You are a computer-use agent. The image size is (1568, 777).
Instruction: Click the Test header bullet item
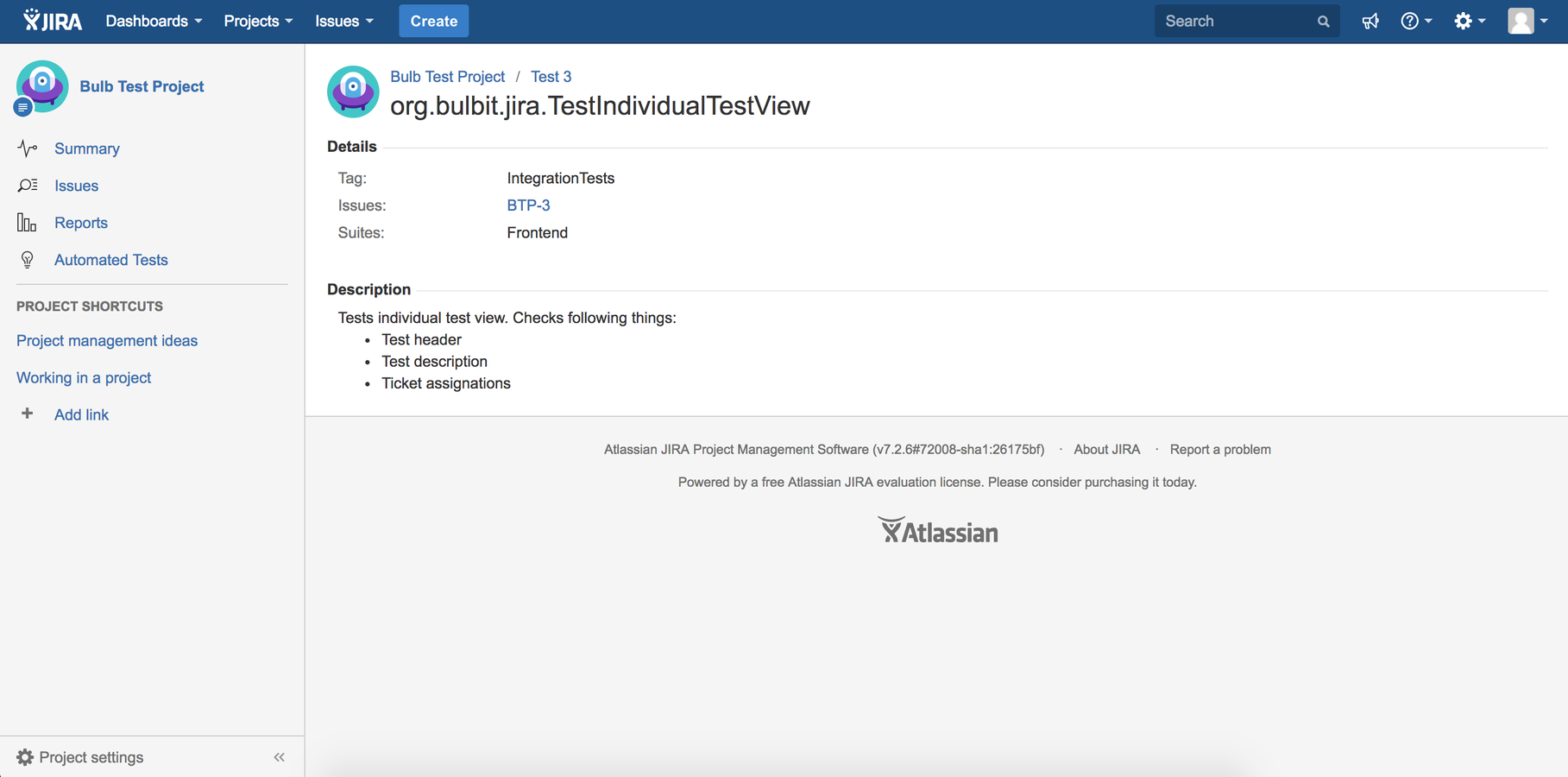421,339
